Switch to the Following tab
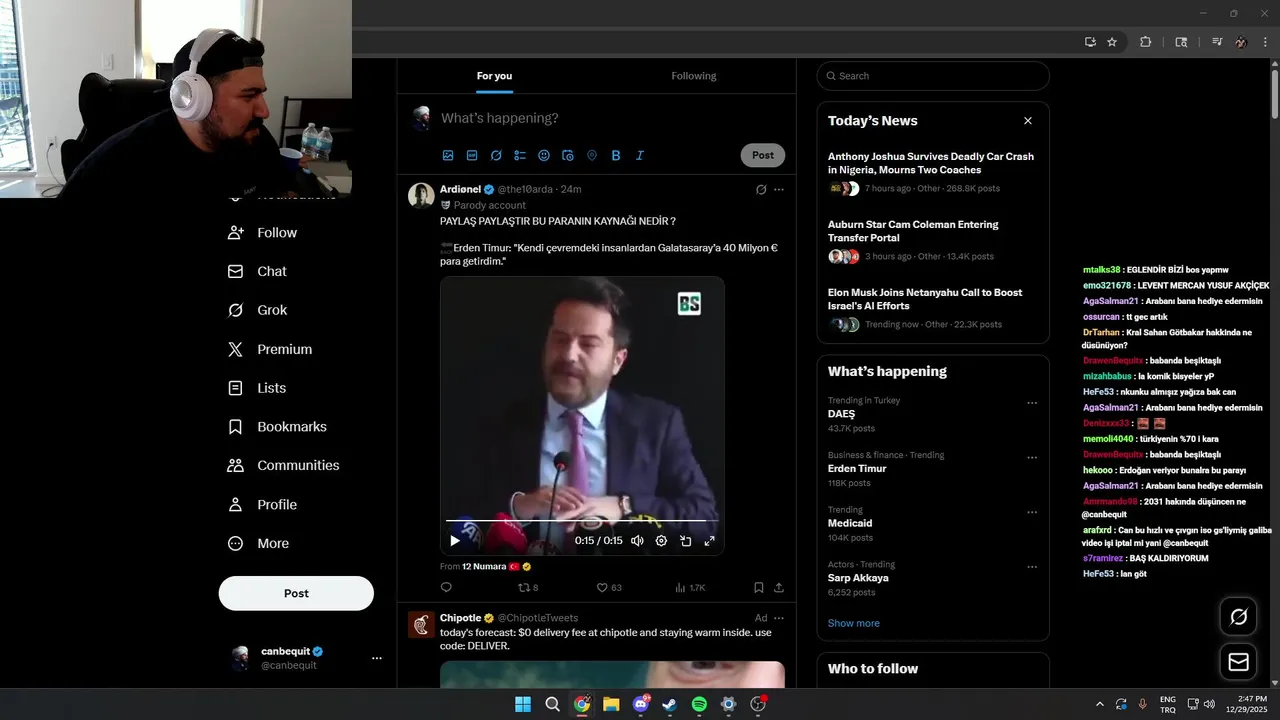 point(694,76)
